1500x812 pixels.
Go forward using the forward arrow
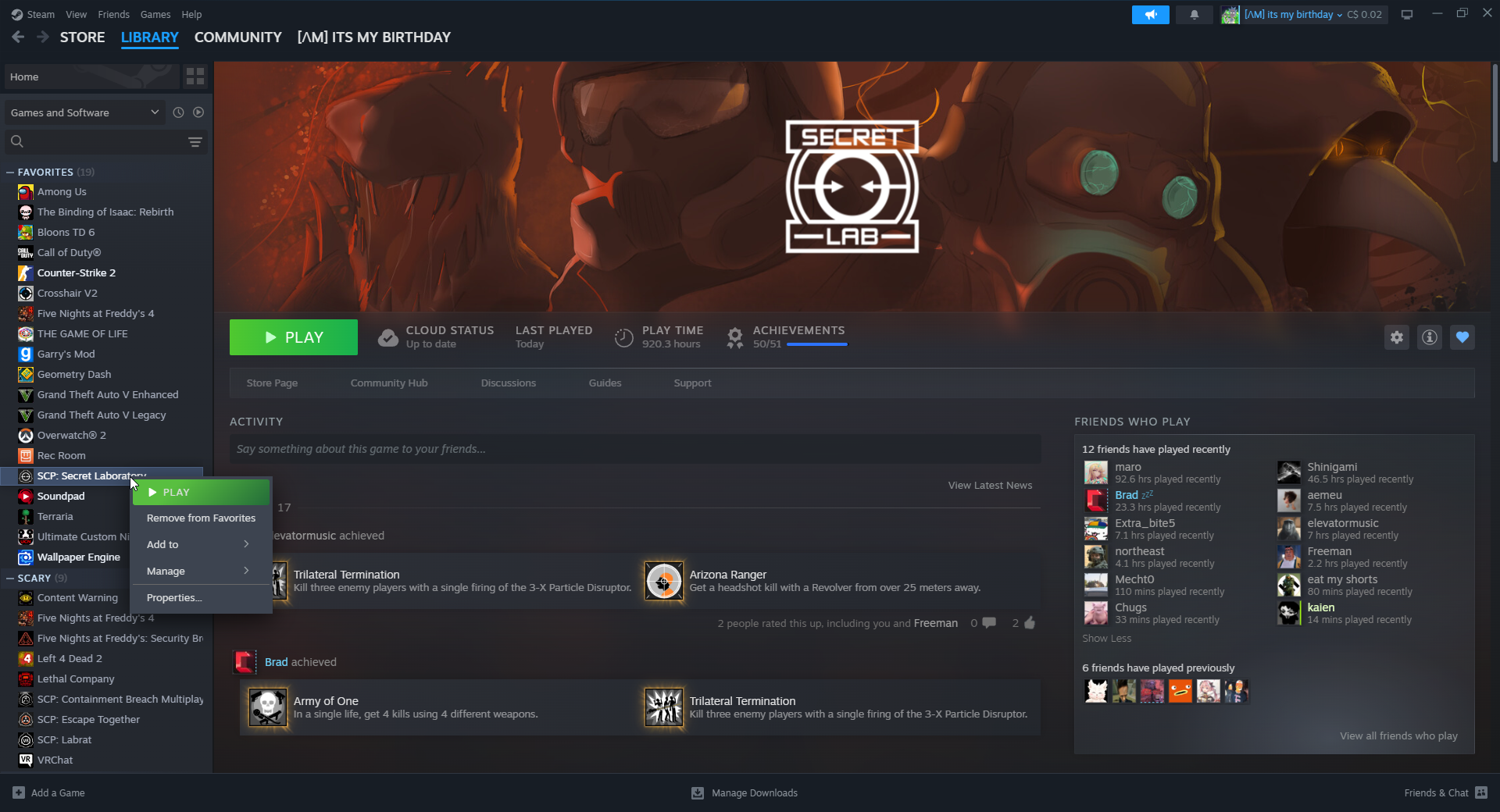pyautogui.click(x=43, y=37)
